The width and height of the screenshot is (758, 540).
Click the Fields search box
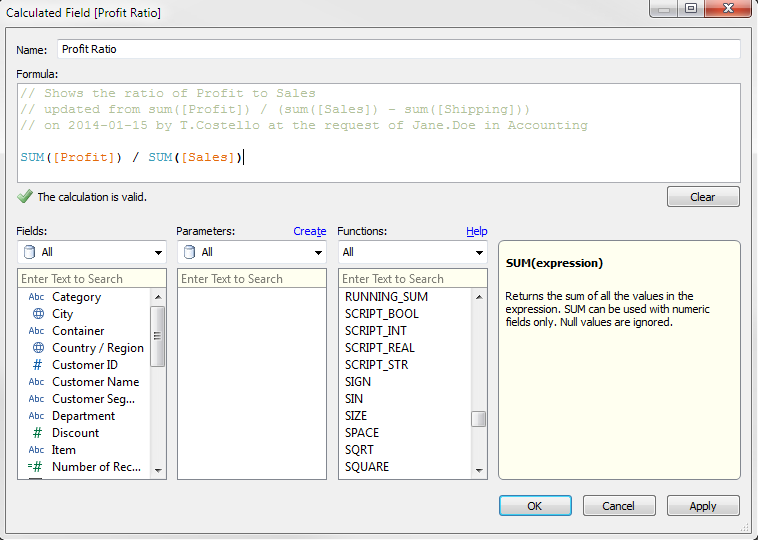(92, 278)
